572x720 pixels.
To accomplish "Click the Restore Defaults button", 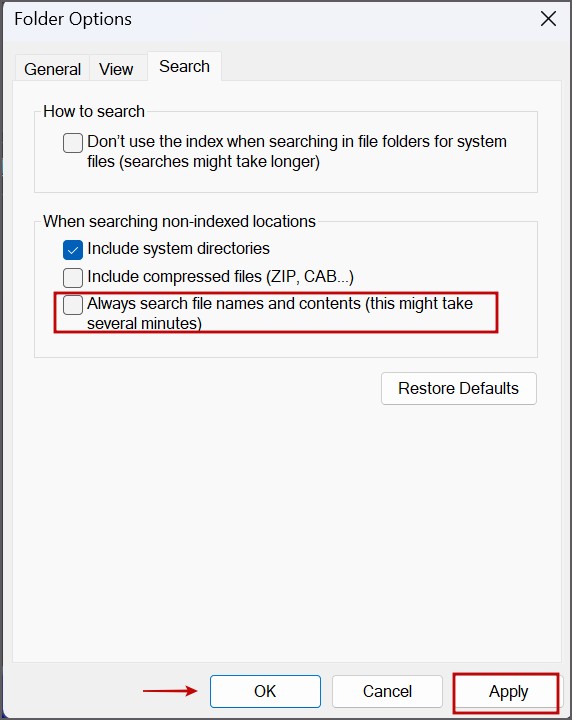I will tap(459, 388).
